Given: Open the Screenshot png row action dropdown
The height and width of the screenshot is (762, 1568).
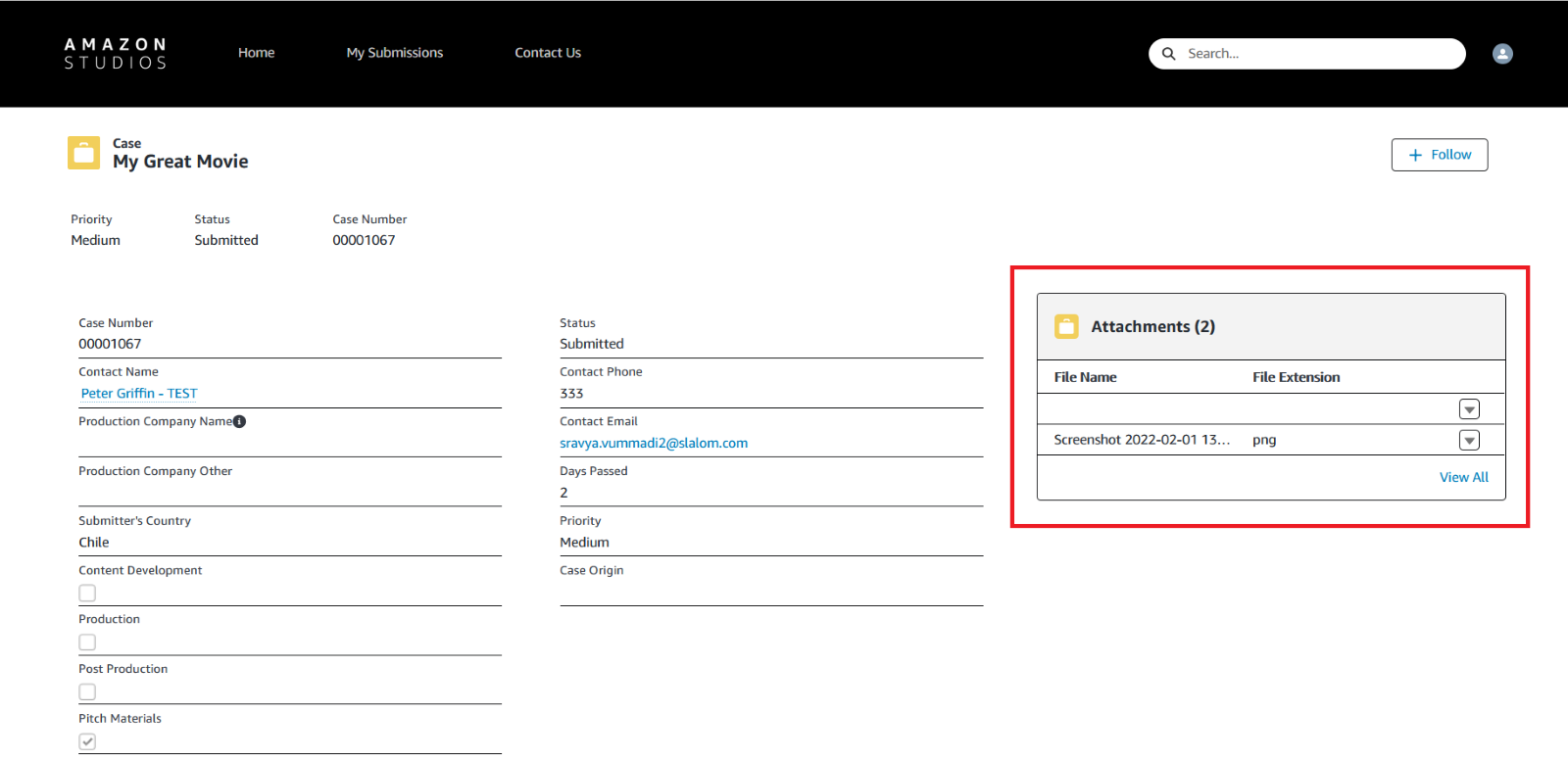Looking at the screenshot, I should point(1469,441).
